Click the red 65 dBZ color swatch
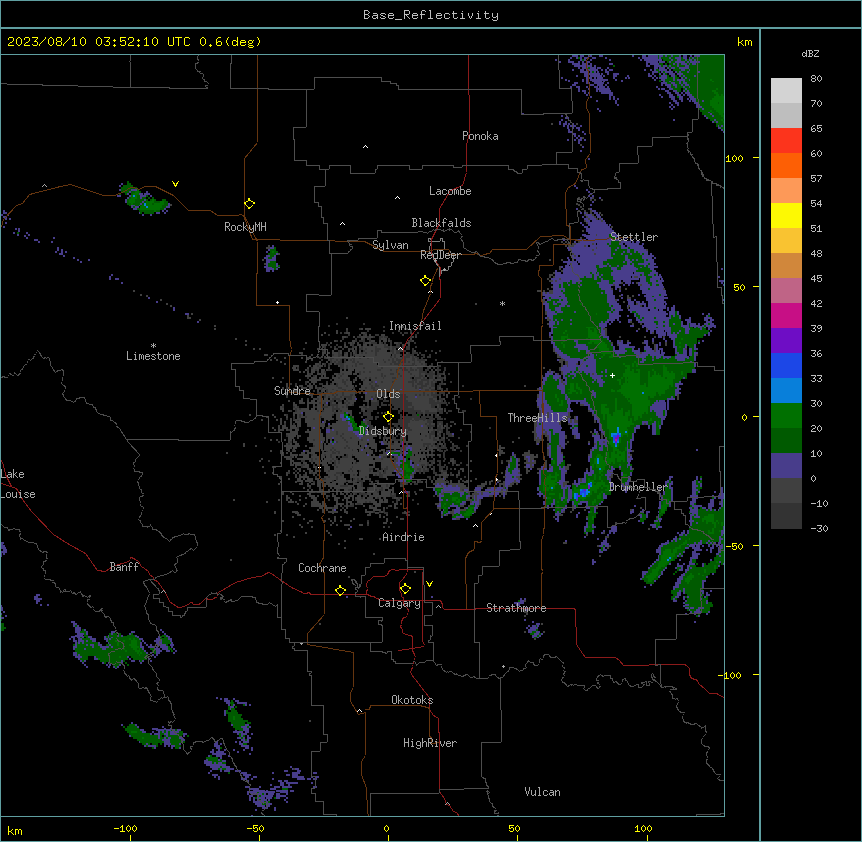Screen dimensions: 862x842 click(786, 141)
